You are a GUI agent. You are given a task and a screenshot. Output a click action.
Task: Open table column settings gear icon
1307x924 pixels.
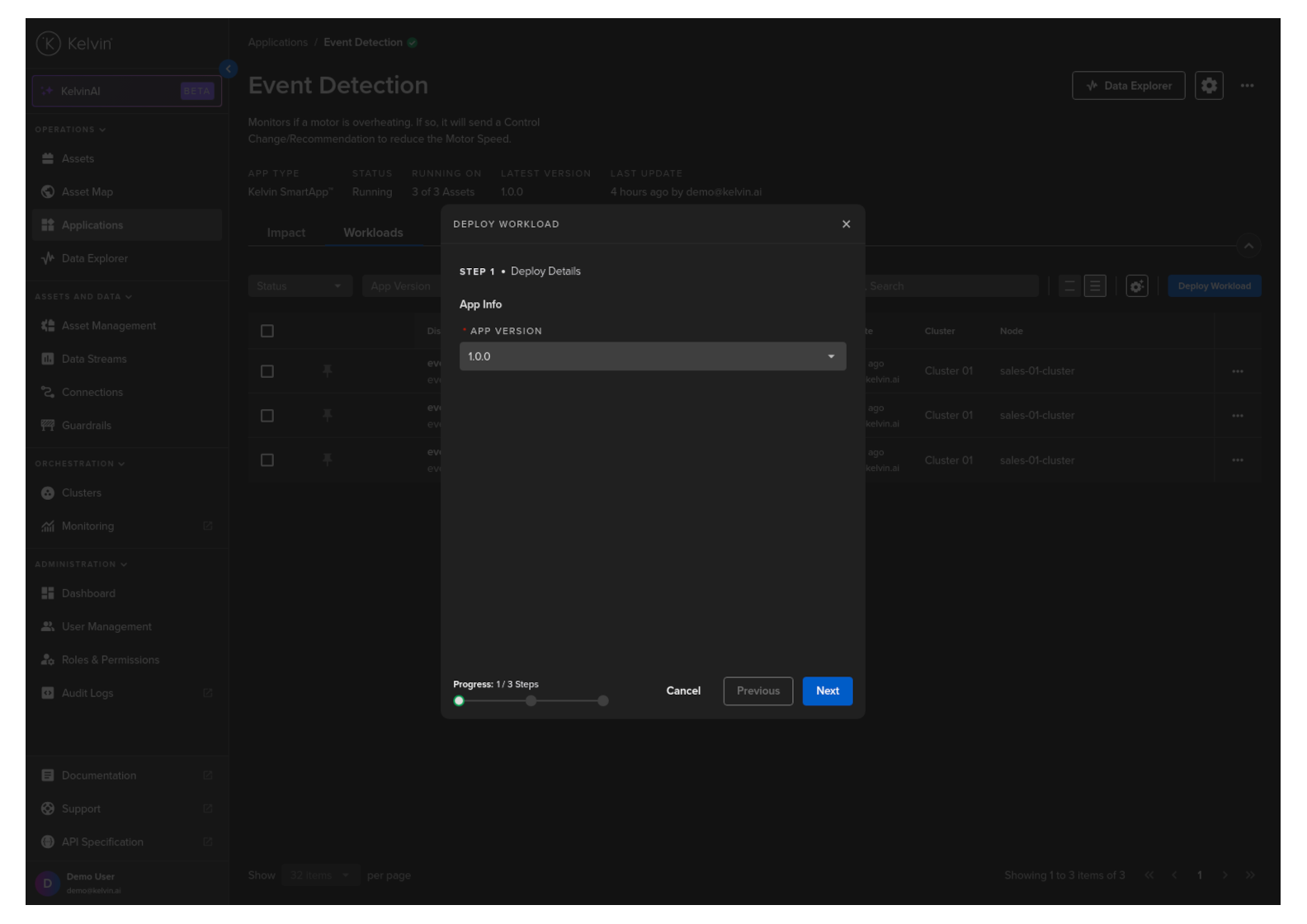pos(1136,286)
